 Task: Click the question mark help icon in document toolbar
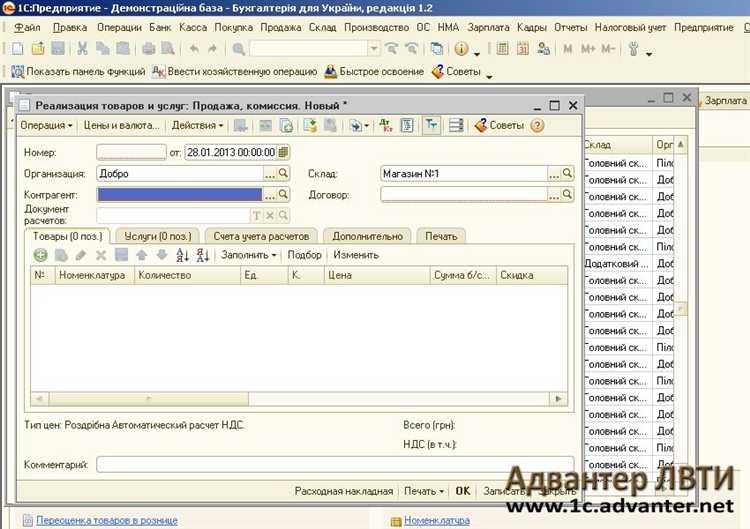coord(538,125)
